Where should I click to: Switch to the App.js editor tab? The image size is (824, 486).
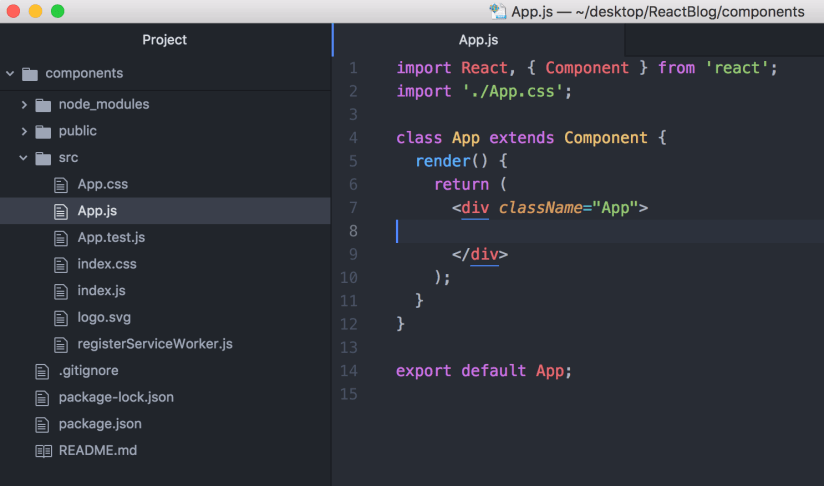[478, 40]
